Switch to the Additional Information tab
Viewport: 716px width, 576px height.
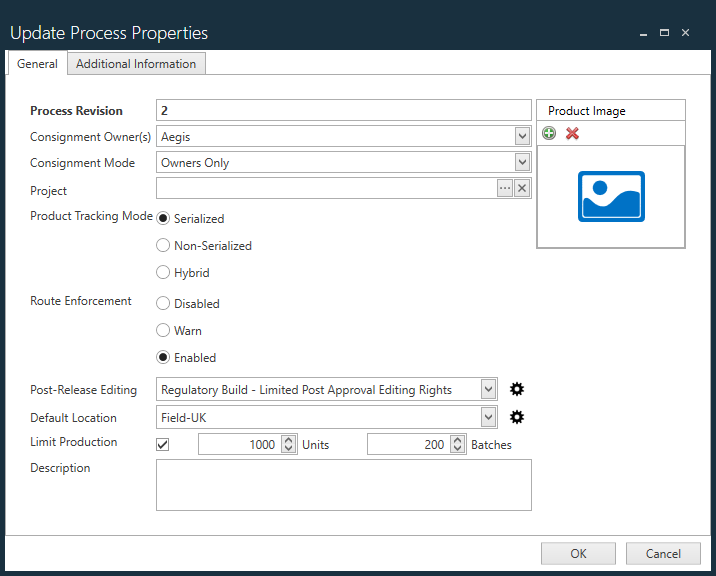(136, 64)
